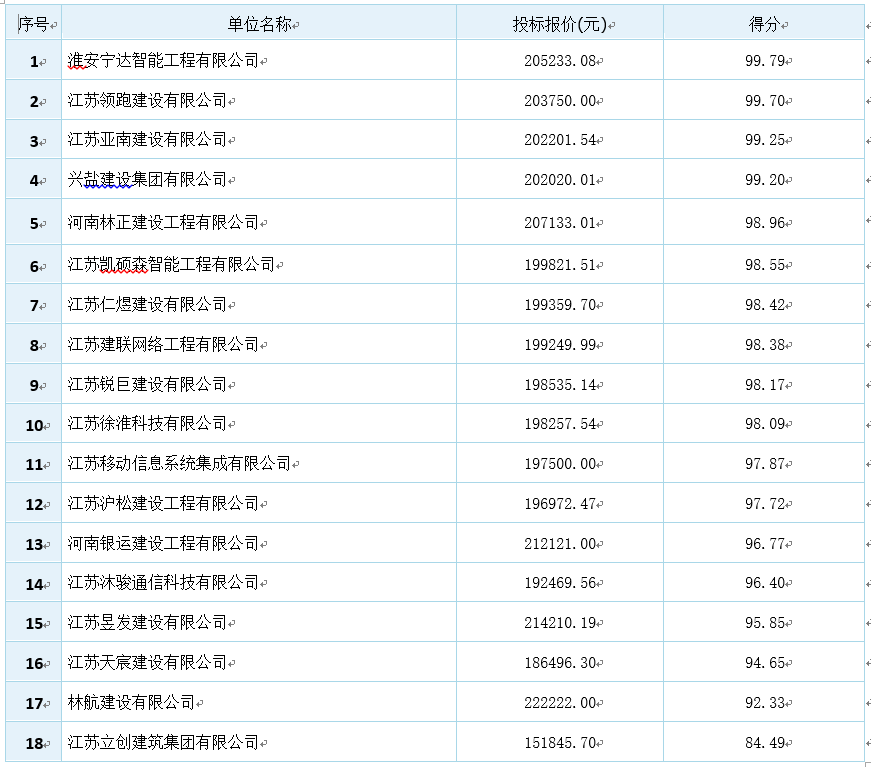Click score value 98.55
871x767 pixels.
coord(765,265)
